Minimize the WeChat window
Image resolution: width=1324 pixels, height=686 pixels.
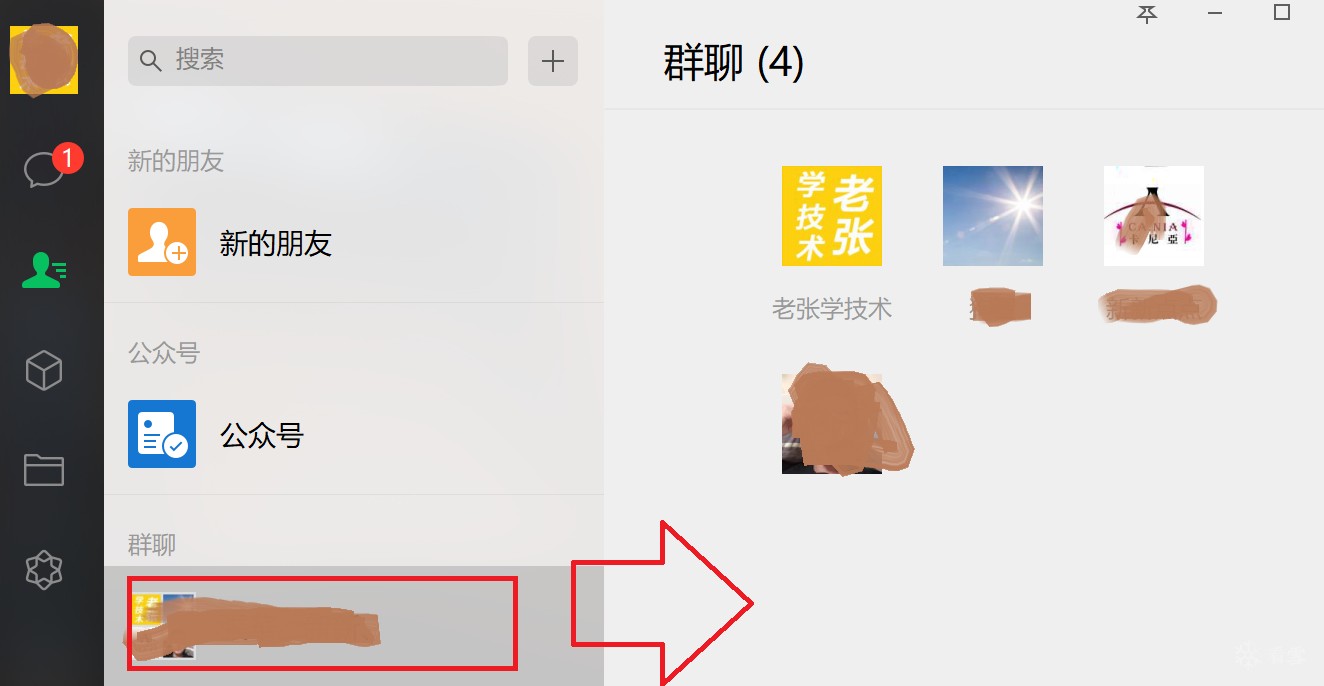[x=1216, y=13]
